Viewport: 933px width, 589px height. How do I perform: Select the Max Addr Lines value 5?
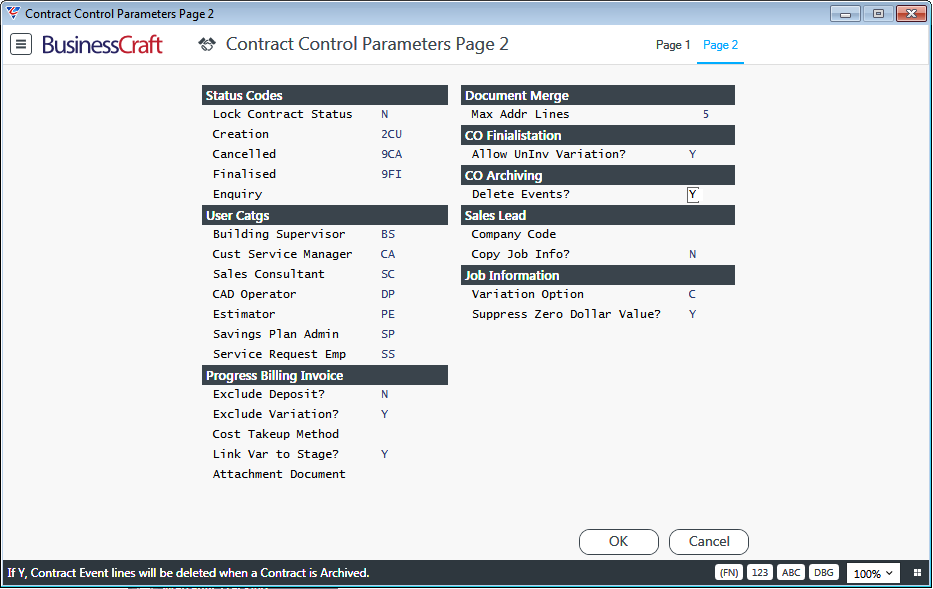tap(706, 114)
